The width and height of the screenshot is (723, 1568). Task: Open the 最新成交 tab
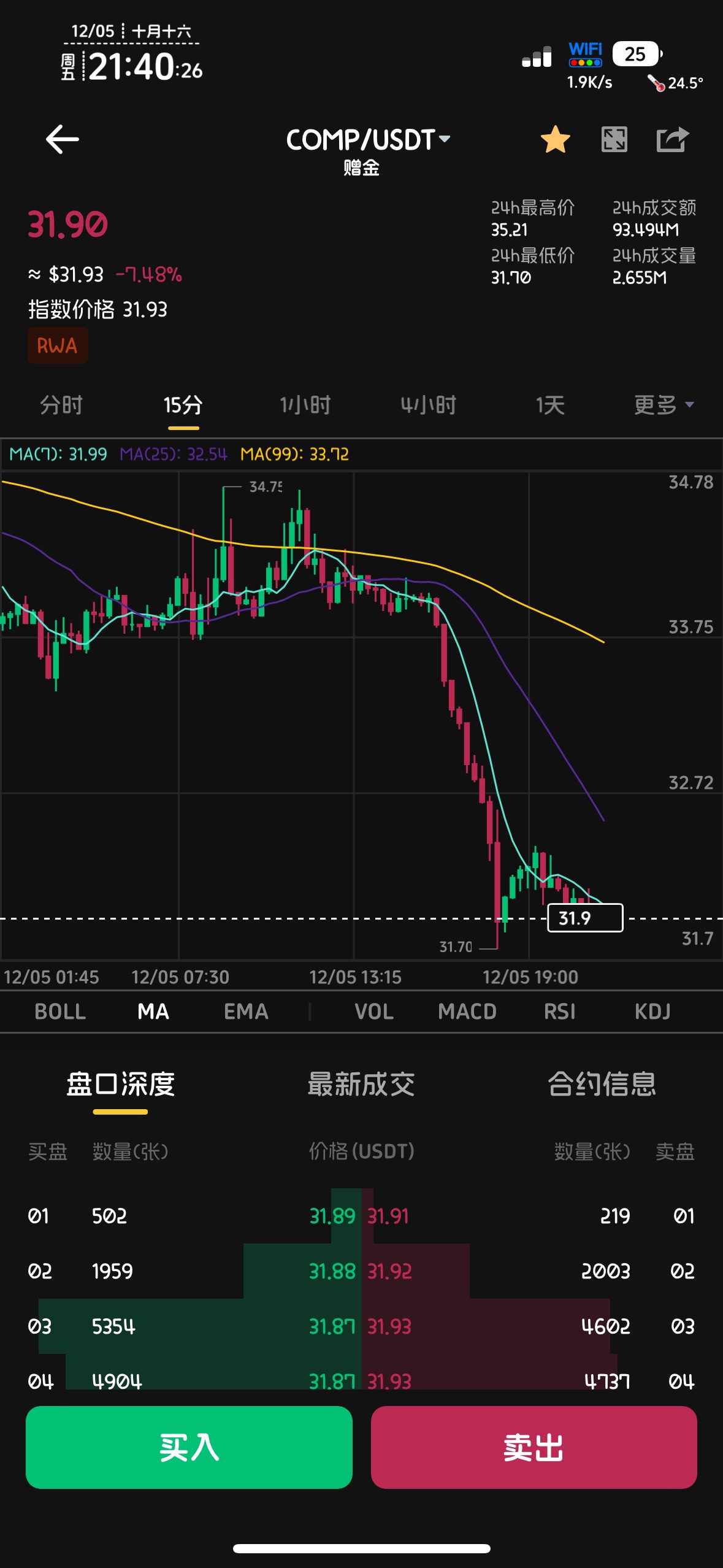coord(361,1084)
